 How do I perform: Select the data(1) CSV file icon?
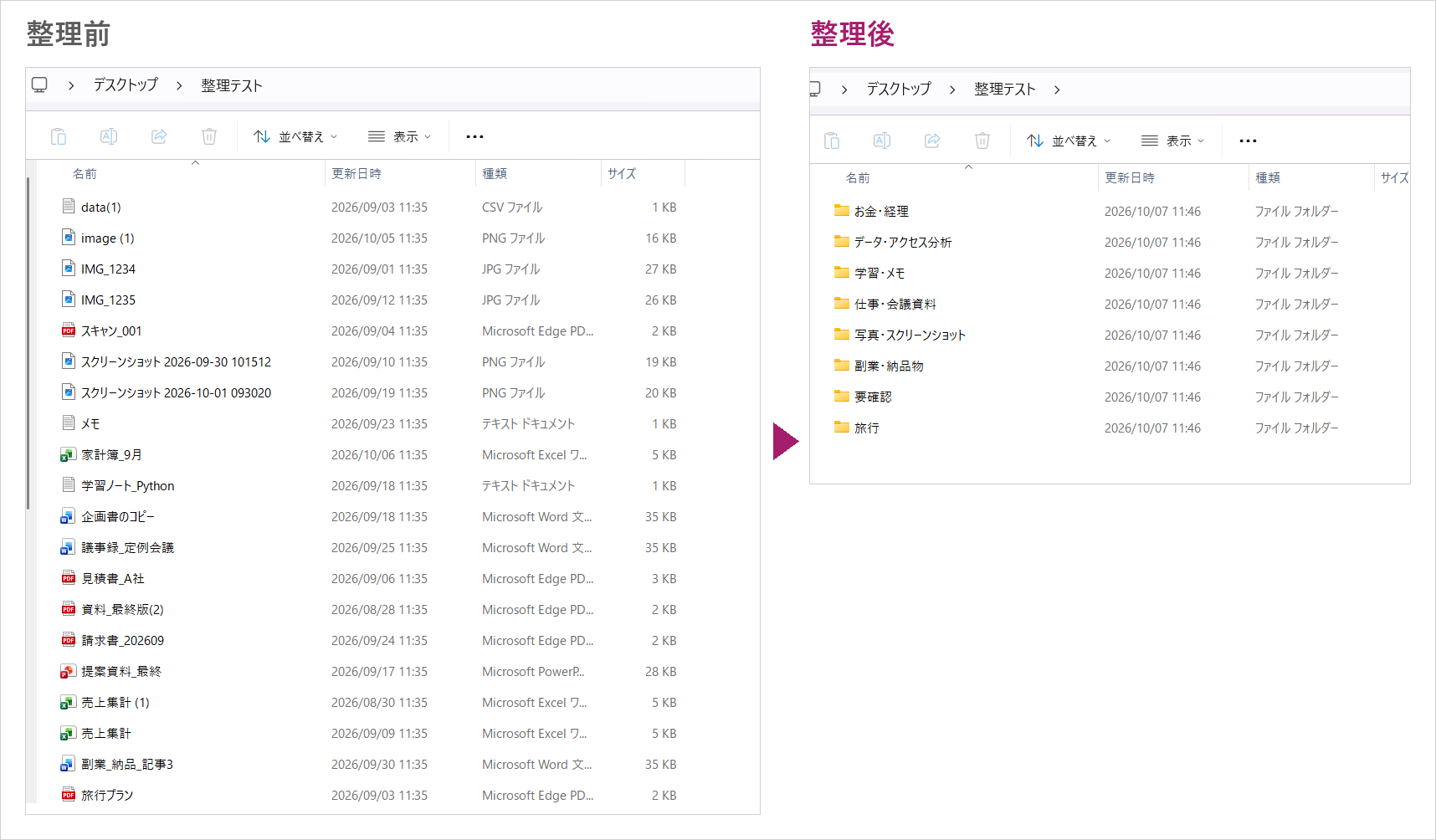69,207
